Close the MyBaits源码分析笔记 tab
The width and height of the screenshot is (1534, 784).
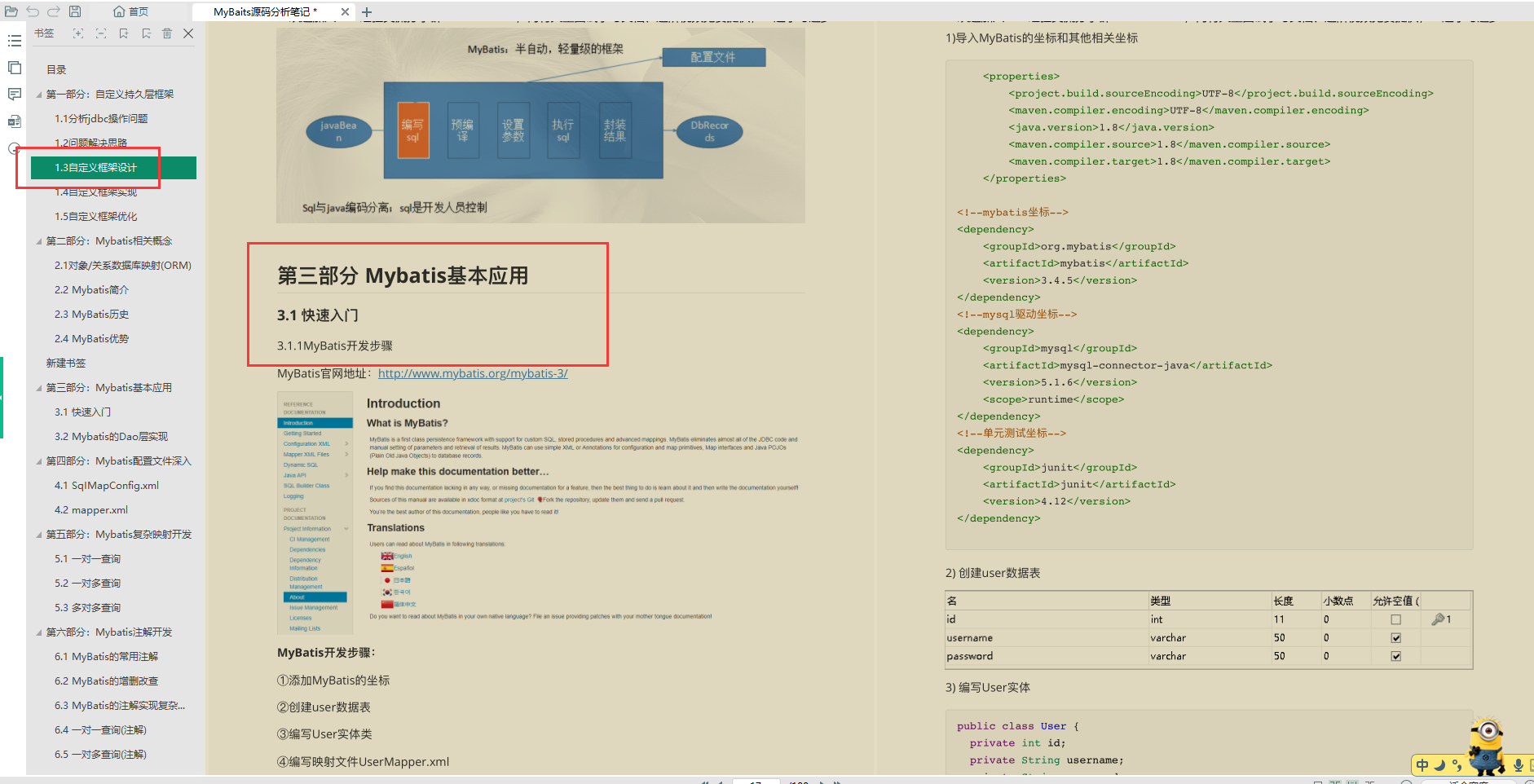(x=345, y=11)
